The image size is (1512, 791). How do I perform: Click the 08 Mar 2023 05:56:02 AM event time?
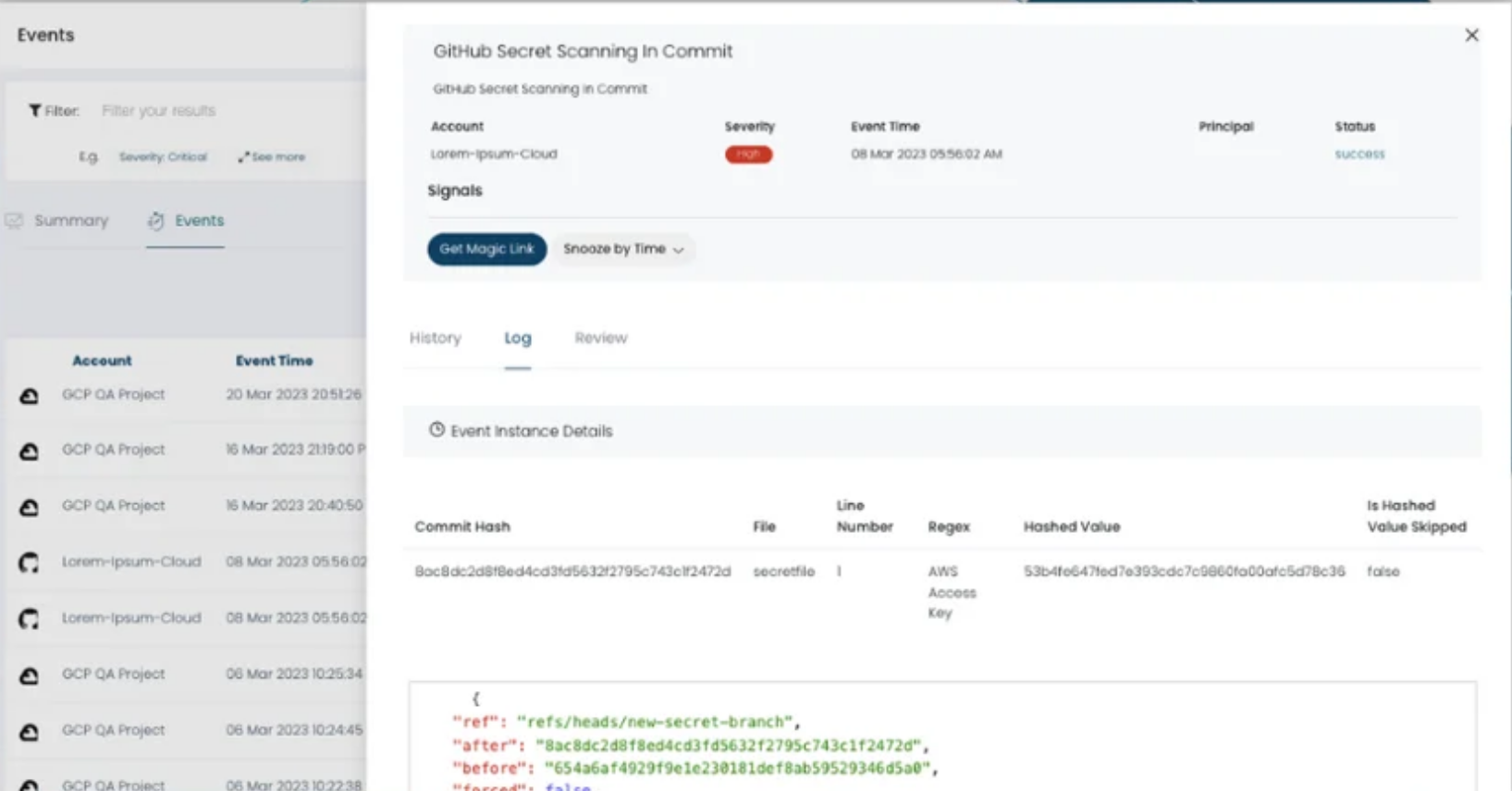(x=927, y=154)
